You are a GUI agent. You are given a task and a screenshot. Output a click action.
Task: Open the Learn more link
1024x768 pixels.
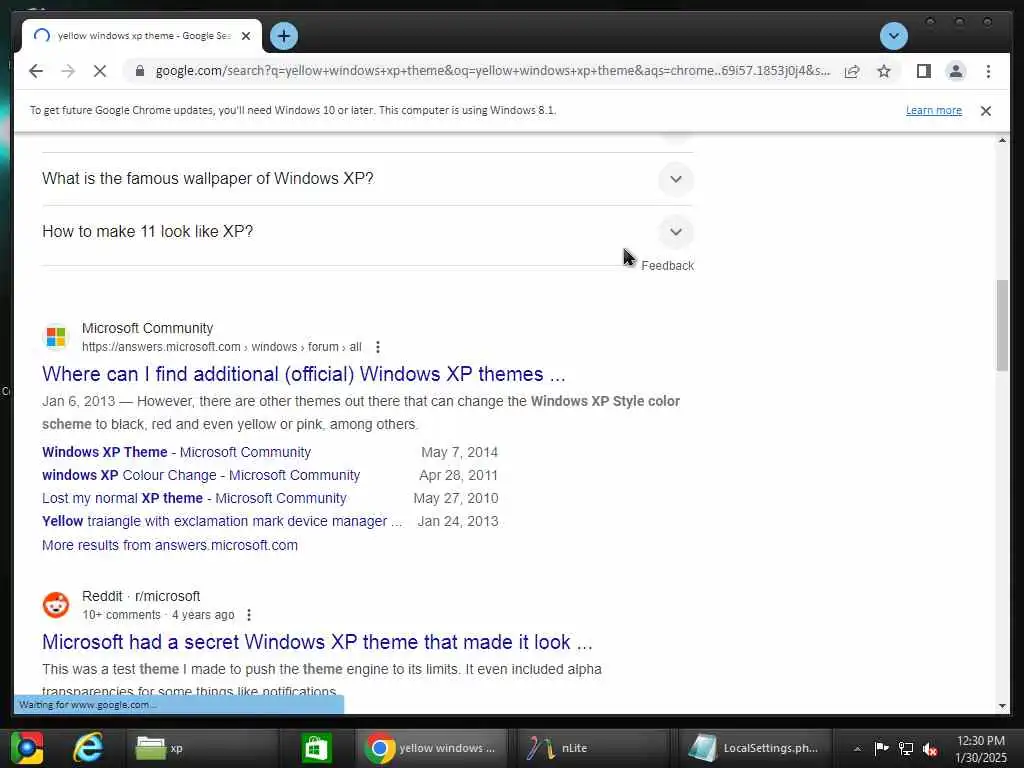[x=933, y=110]
